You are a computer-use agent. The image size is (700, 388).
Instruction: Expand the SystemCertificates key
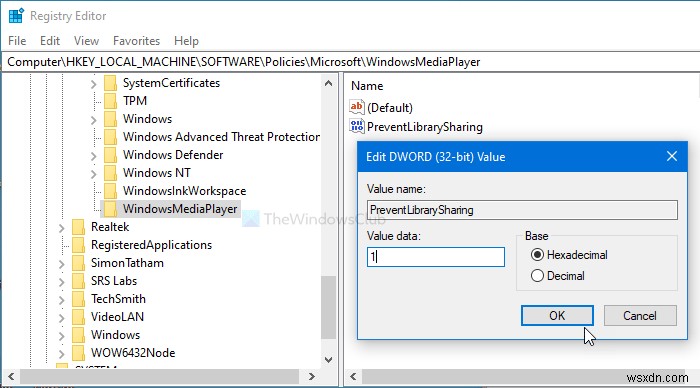coord(93,84)
